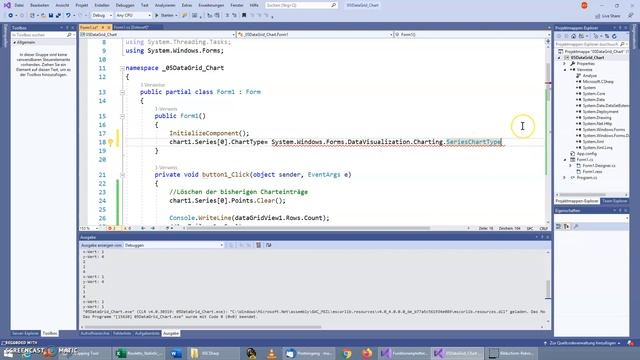Expand the Program.cs node in the solution tree

(x=564, y=178)
